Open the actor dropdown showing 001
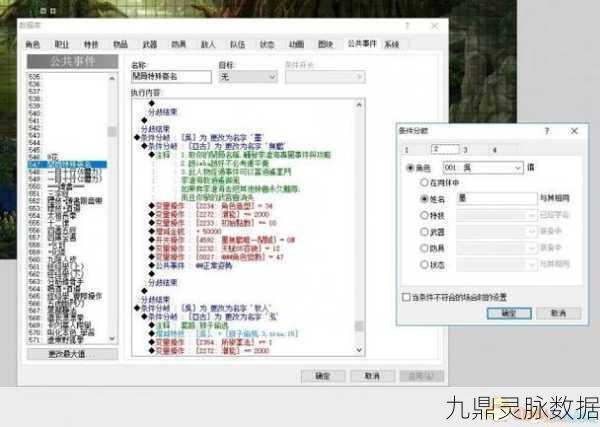600x427 pixels. [483, 168]
